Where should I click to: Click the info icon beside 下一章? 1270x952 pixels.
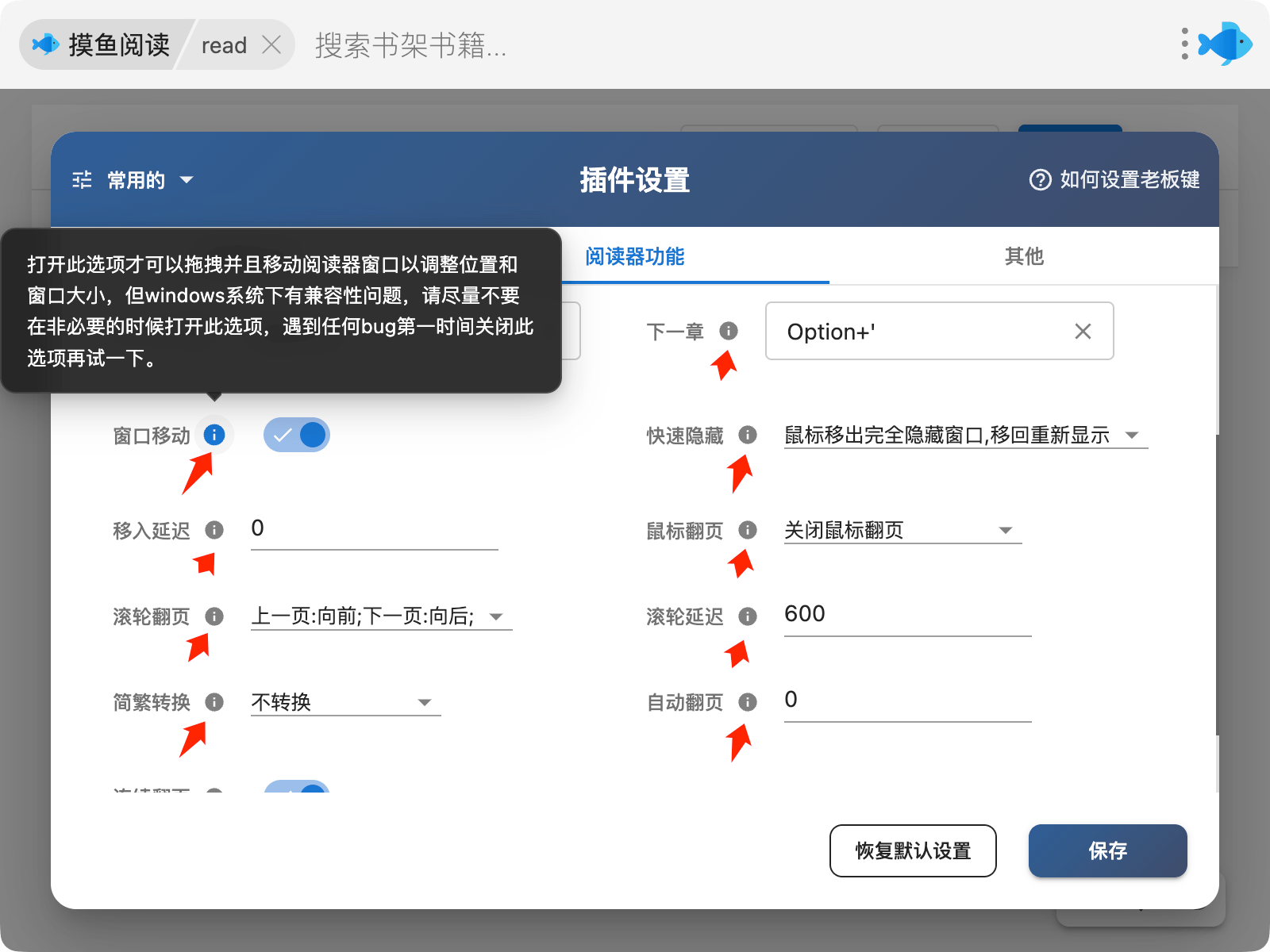pos(729,331)
